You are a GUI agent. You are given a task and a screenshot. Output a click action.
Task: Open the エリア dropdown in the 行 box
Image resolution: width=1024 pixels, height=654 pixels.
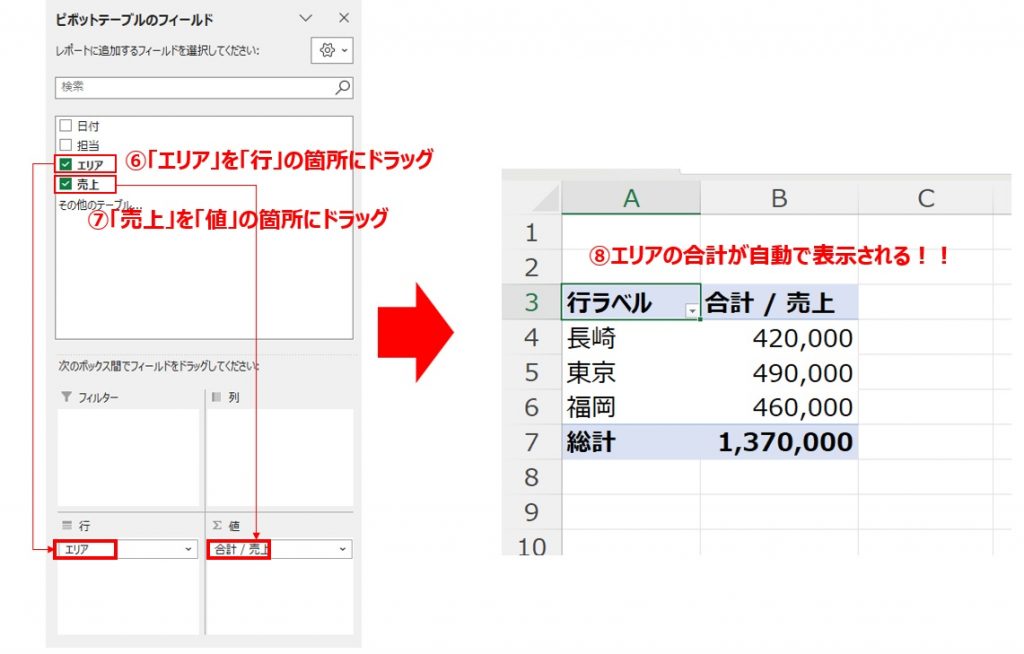[x=189, y=549]
